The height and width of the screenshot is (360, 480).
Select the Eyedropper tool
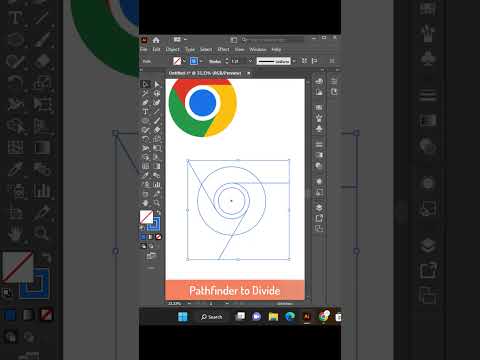point(146,175)
